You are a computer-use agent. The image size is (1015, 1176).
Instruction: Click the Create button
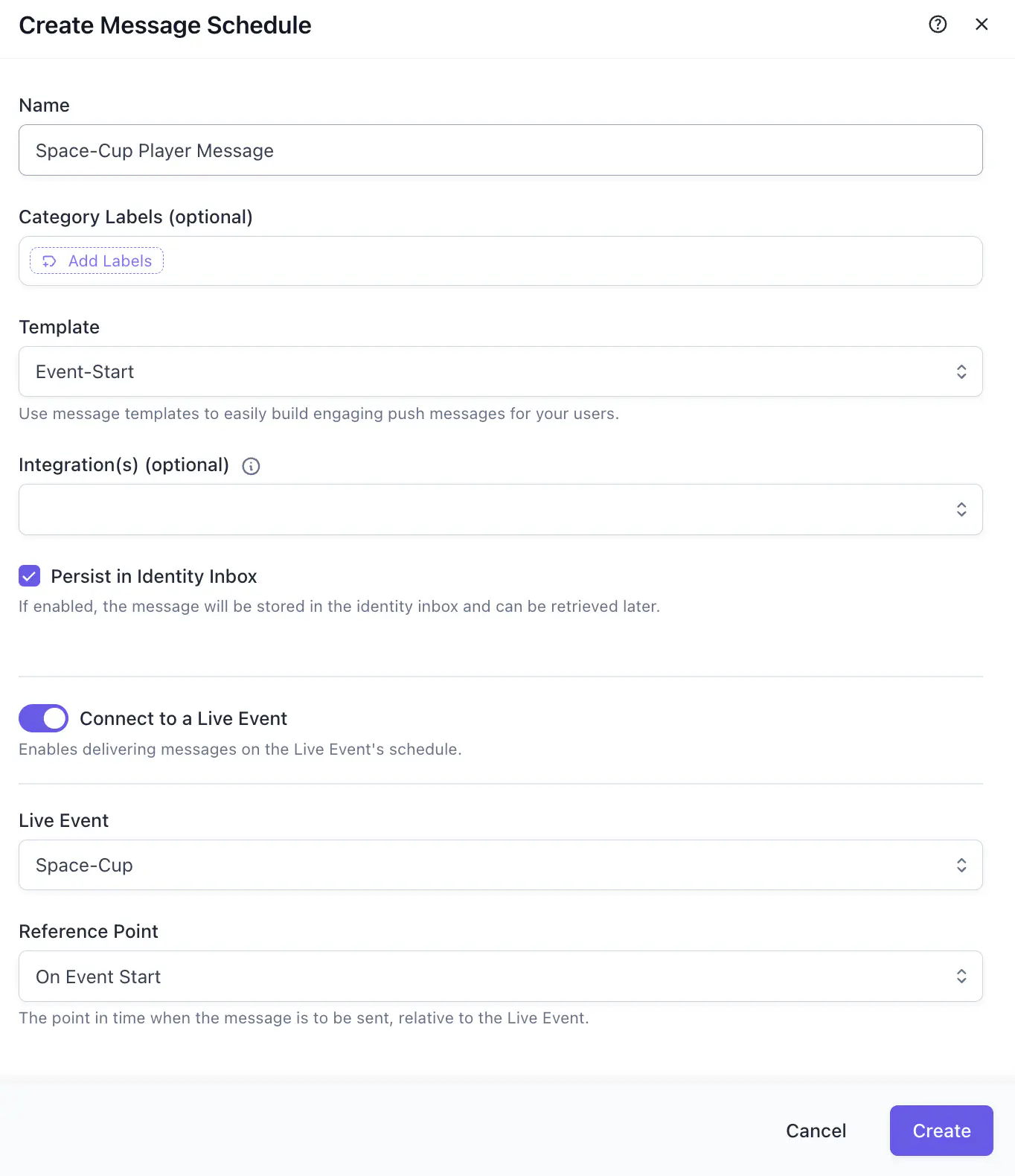pos(941,1131)
